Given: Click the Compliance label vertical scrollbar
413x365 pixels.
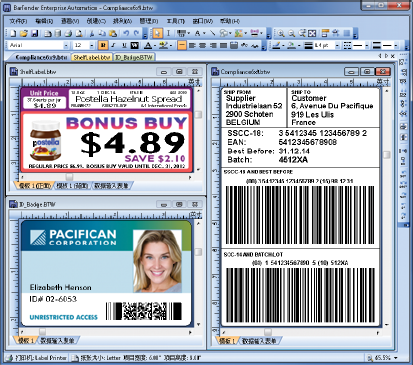Looking at the screenshot, I should (x=387, y=207).
